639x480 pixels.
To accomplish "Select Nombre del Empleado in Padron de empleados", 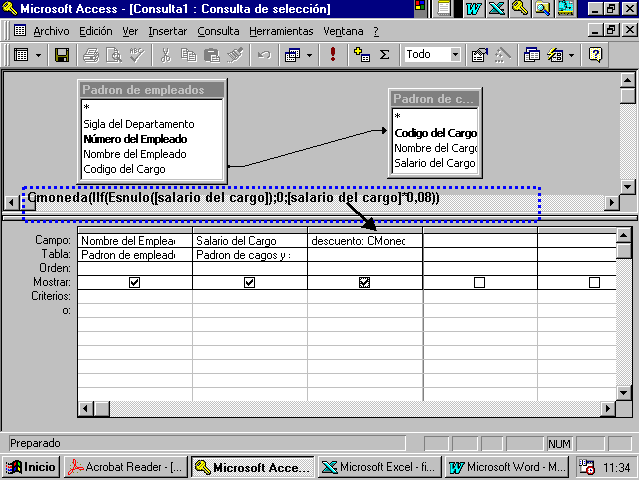I will (x=135, y=154).
